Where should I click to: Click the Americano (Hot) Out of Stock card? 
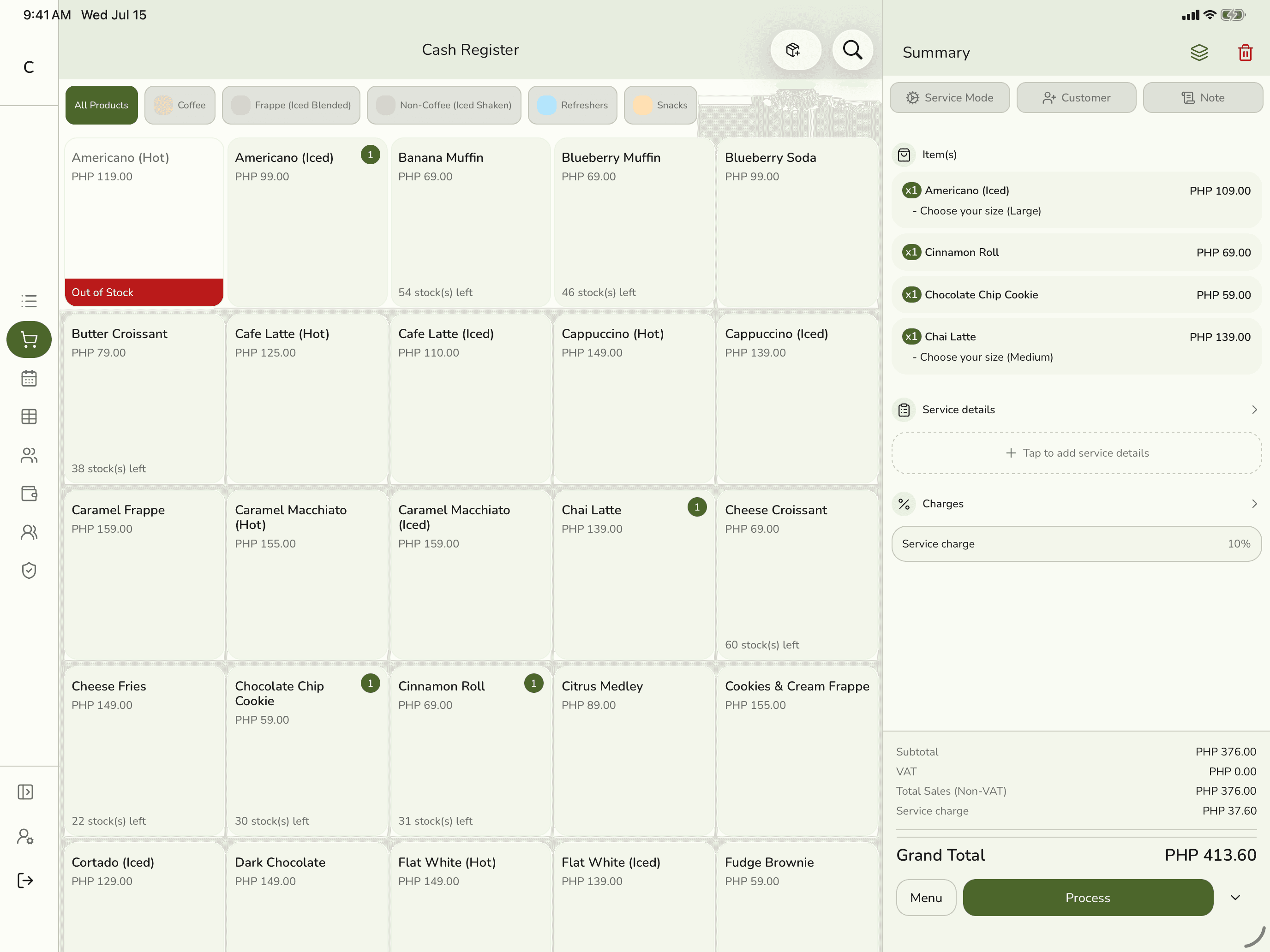[x=144, y=222]
